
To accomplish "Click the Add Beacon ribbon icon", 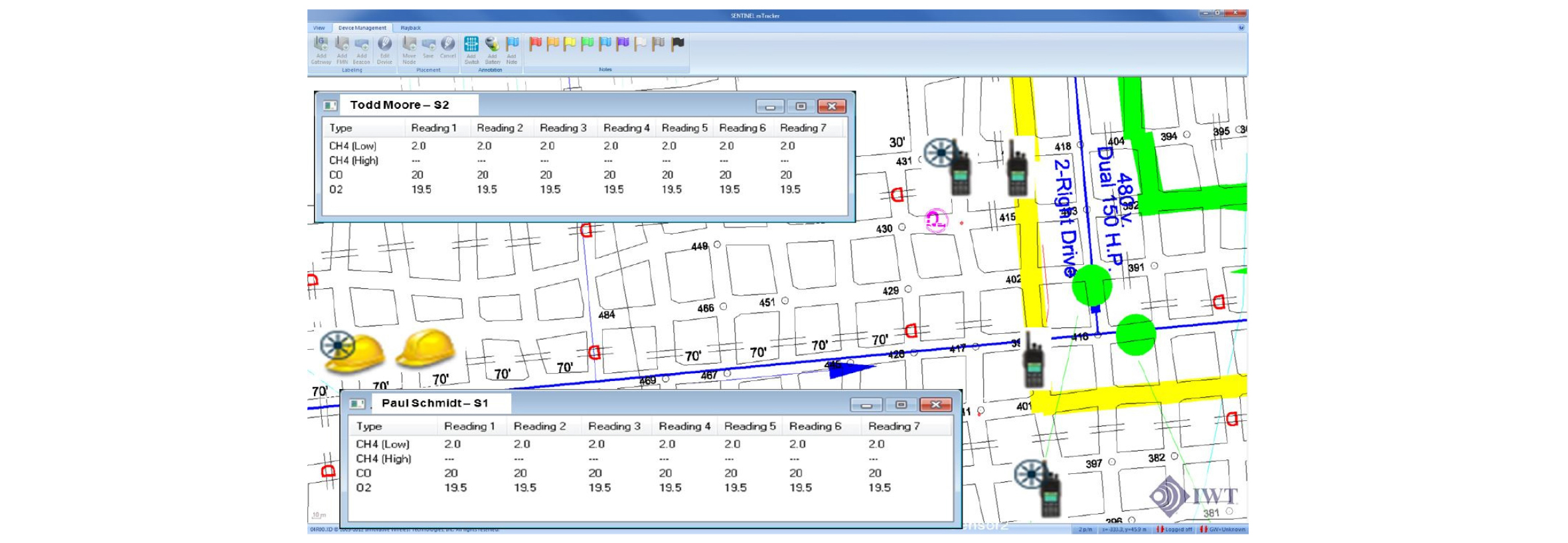I will (361, 50).
